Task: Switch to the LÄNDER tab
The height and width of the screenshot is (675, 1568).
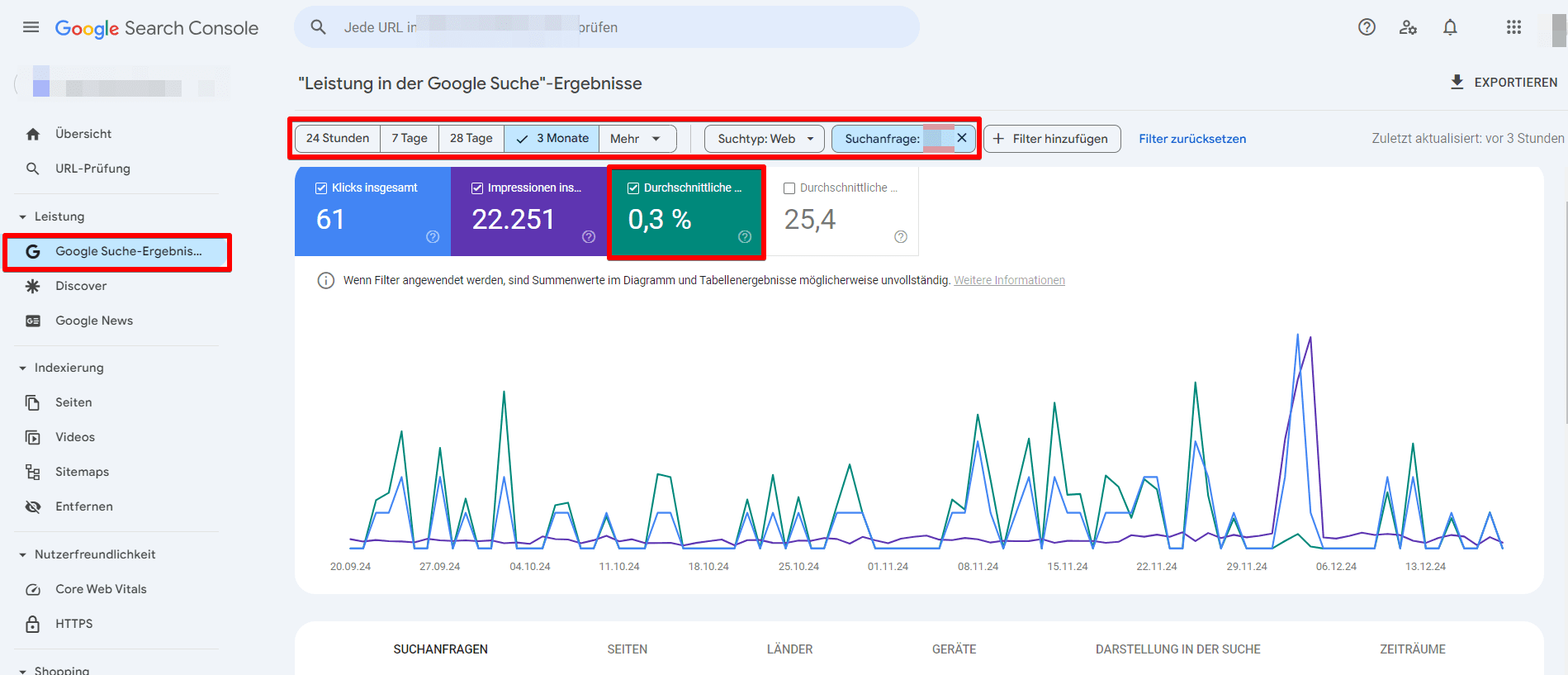Action: (x=790, y=649)
